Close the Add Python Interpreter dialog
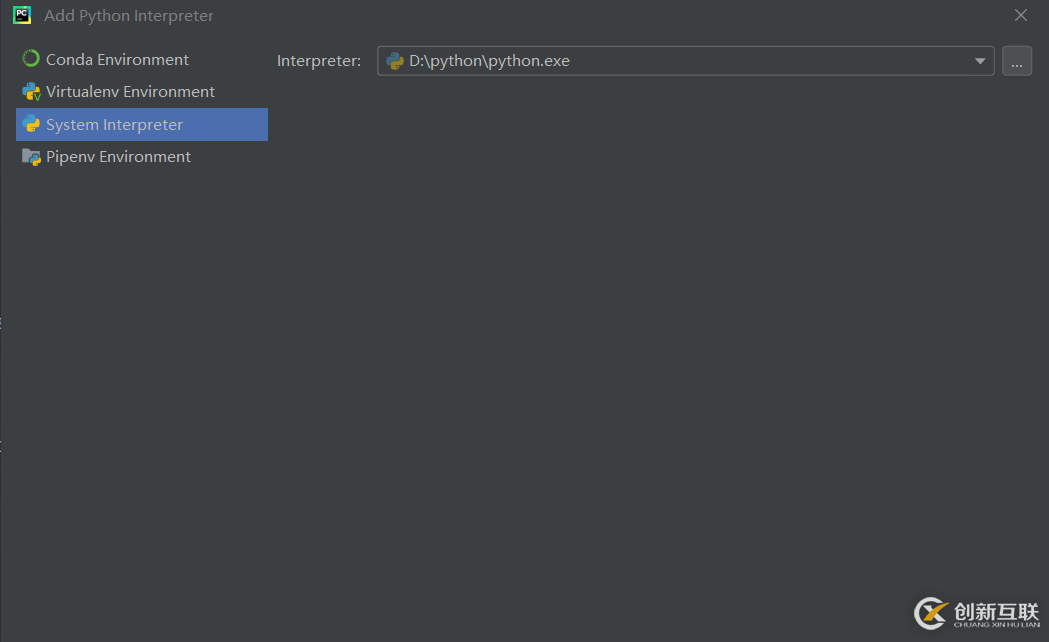 coord(1021,15)
